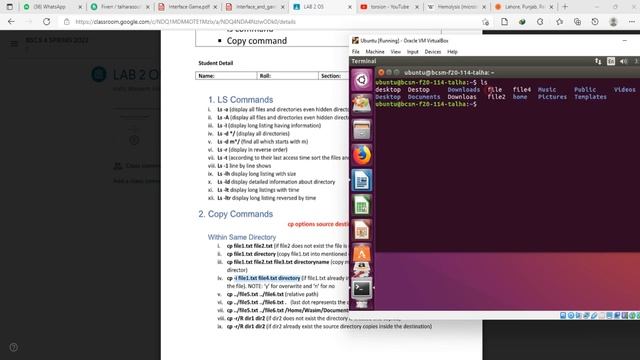The width and height of the screenshot is (640, 360).
Task: Reload the Classroom page
Action: pos(47,22)
